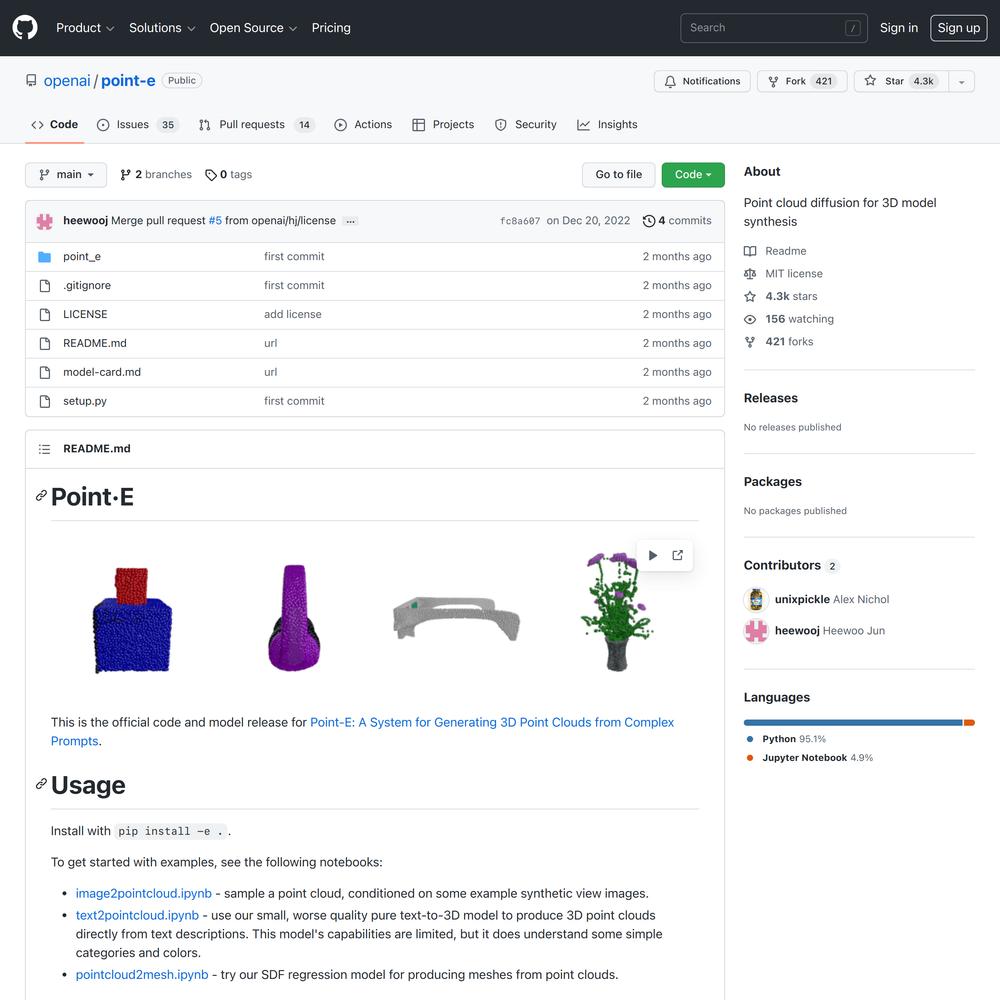Viewport: 1000px width, 1000px height.
Task: Expand the commit message ellipsis
Action: coord(350,221)
